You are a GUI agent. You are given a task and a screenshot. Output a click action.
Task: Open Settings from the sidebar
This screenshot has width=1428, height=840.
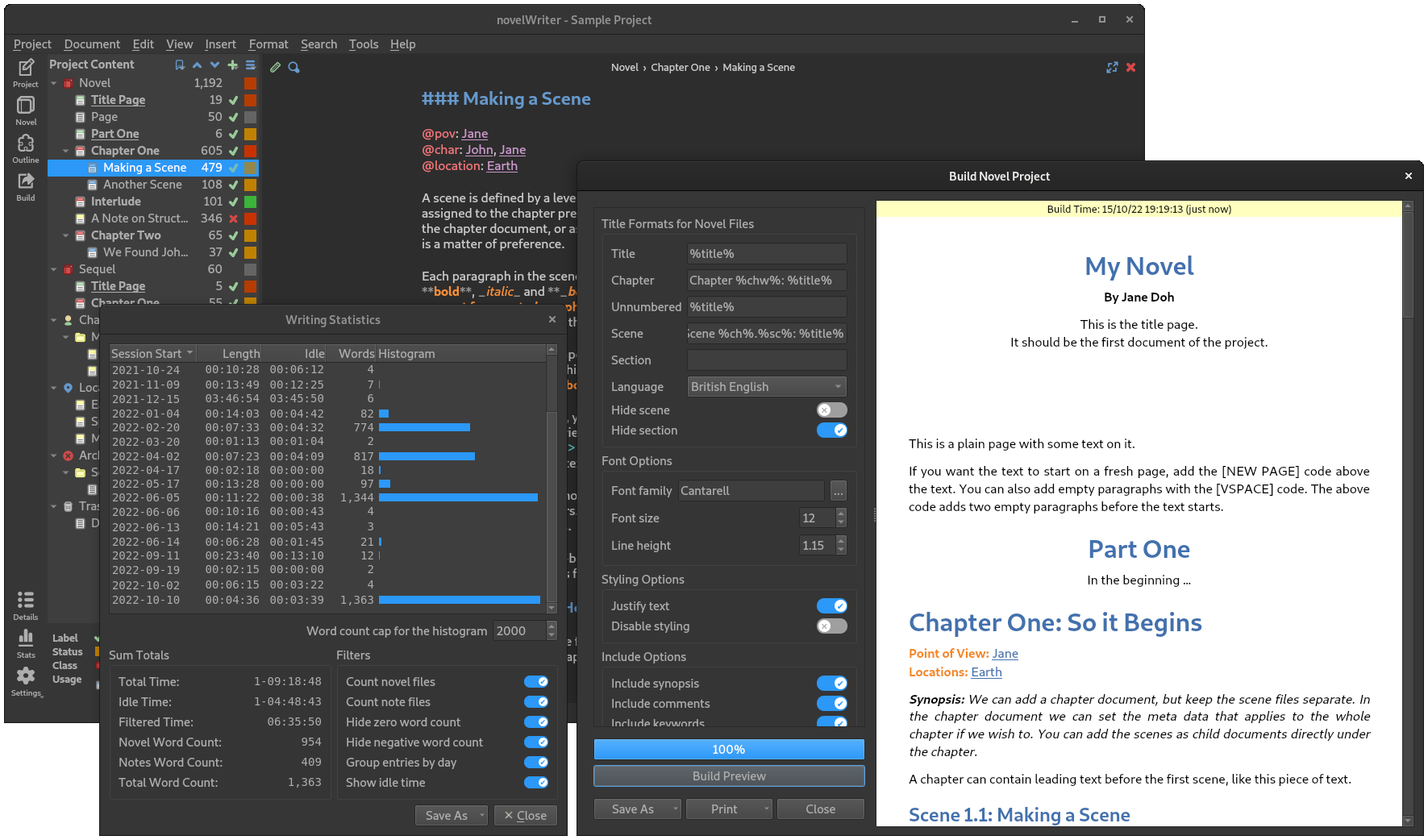pos(26,681)
